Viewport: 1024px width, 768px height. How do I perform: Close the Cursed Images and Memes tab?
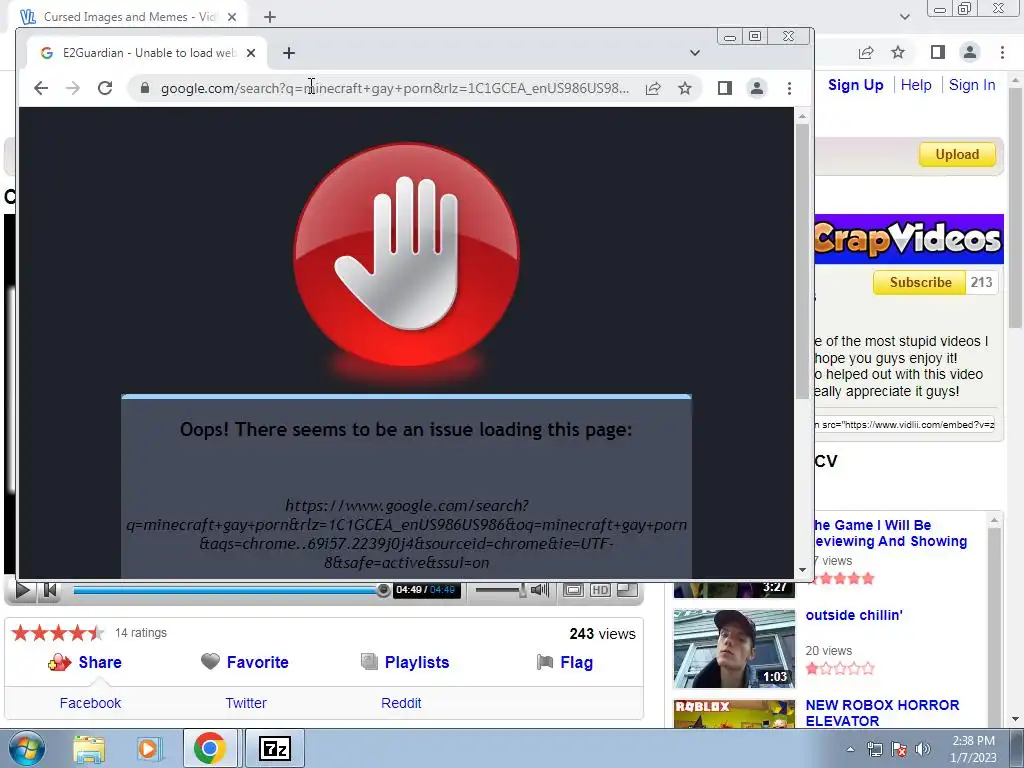pyautogui.click(x=232, y=17)
